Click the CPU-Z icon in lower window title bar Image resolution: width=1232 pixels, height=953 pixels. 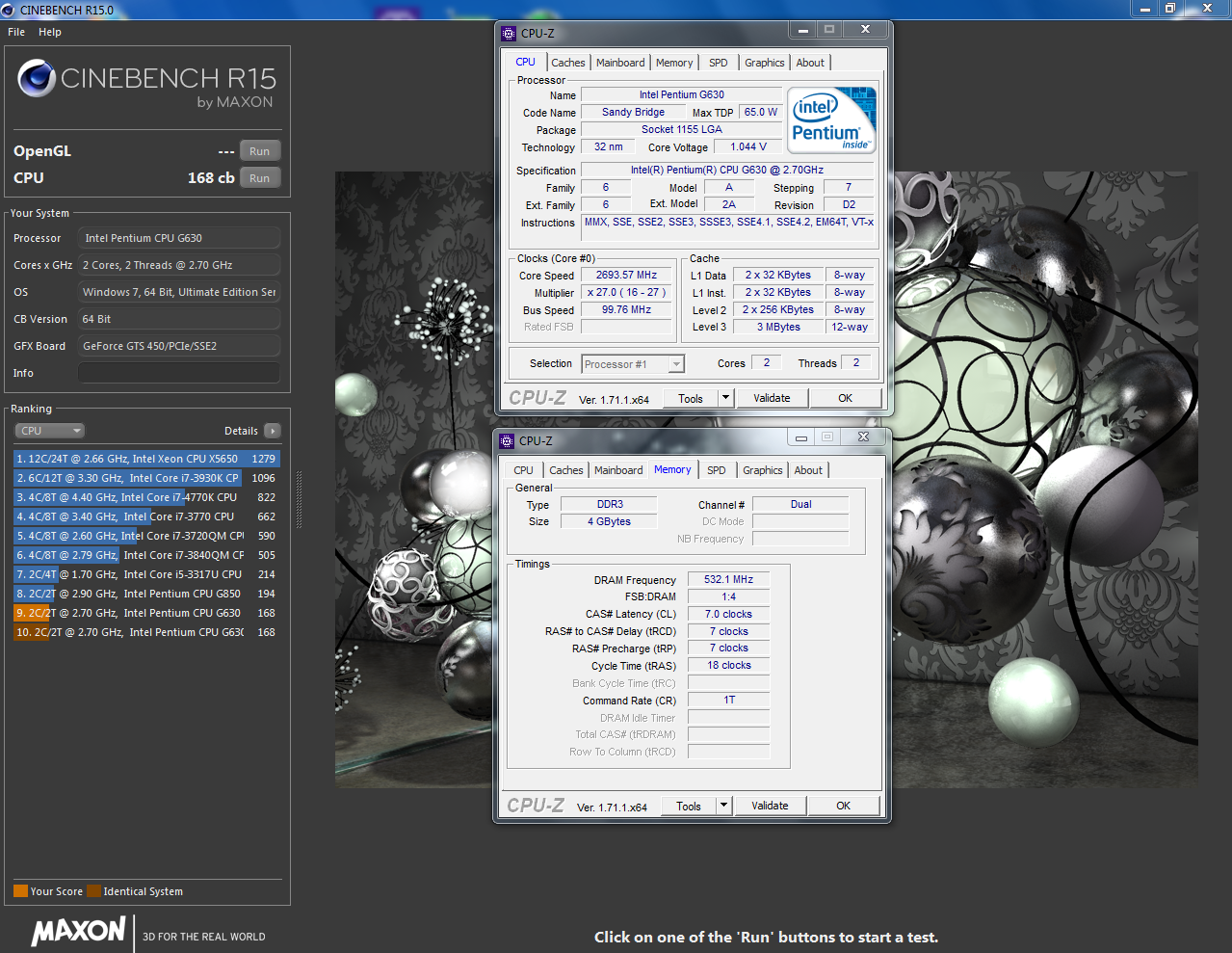pos(507,440)
